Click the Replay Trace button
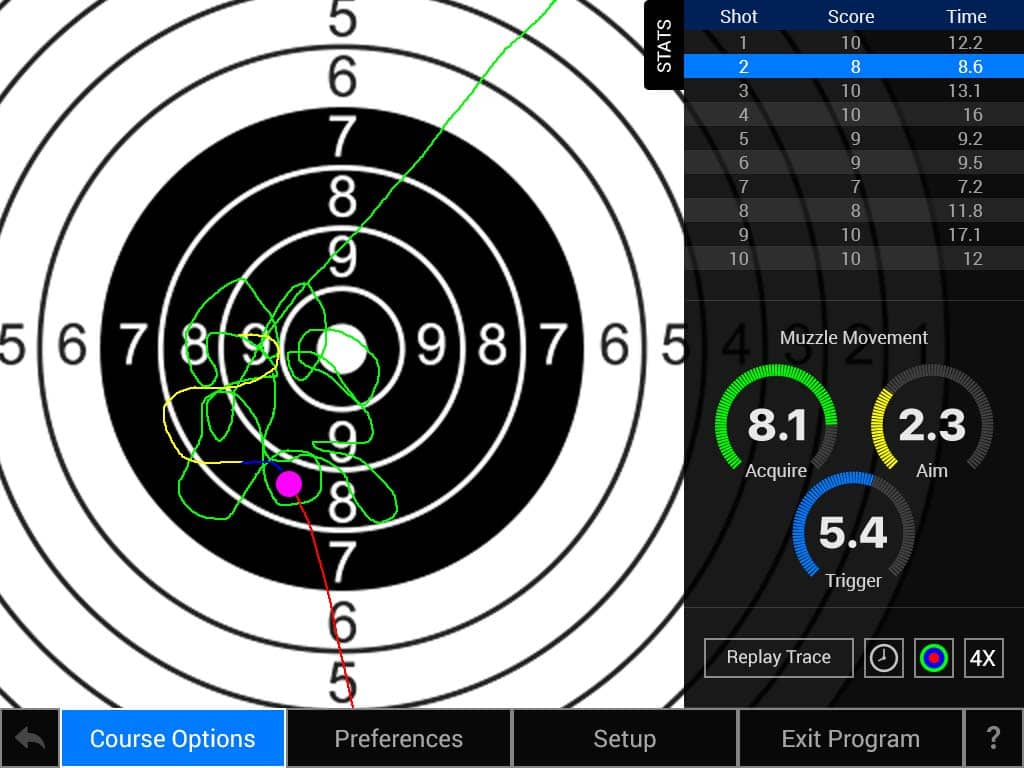 tap(778, 658)
